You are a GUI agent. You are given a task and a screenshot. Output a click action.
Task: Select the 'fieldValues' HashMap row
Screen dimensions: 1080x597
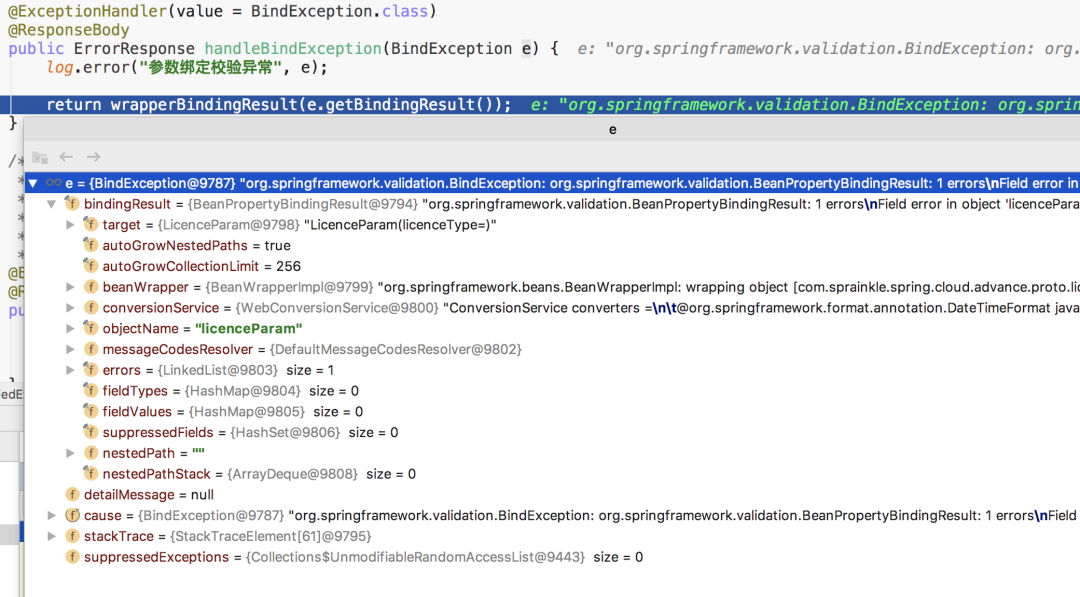[x=552, y=411]
